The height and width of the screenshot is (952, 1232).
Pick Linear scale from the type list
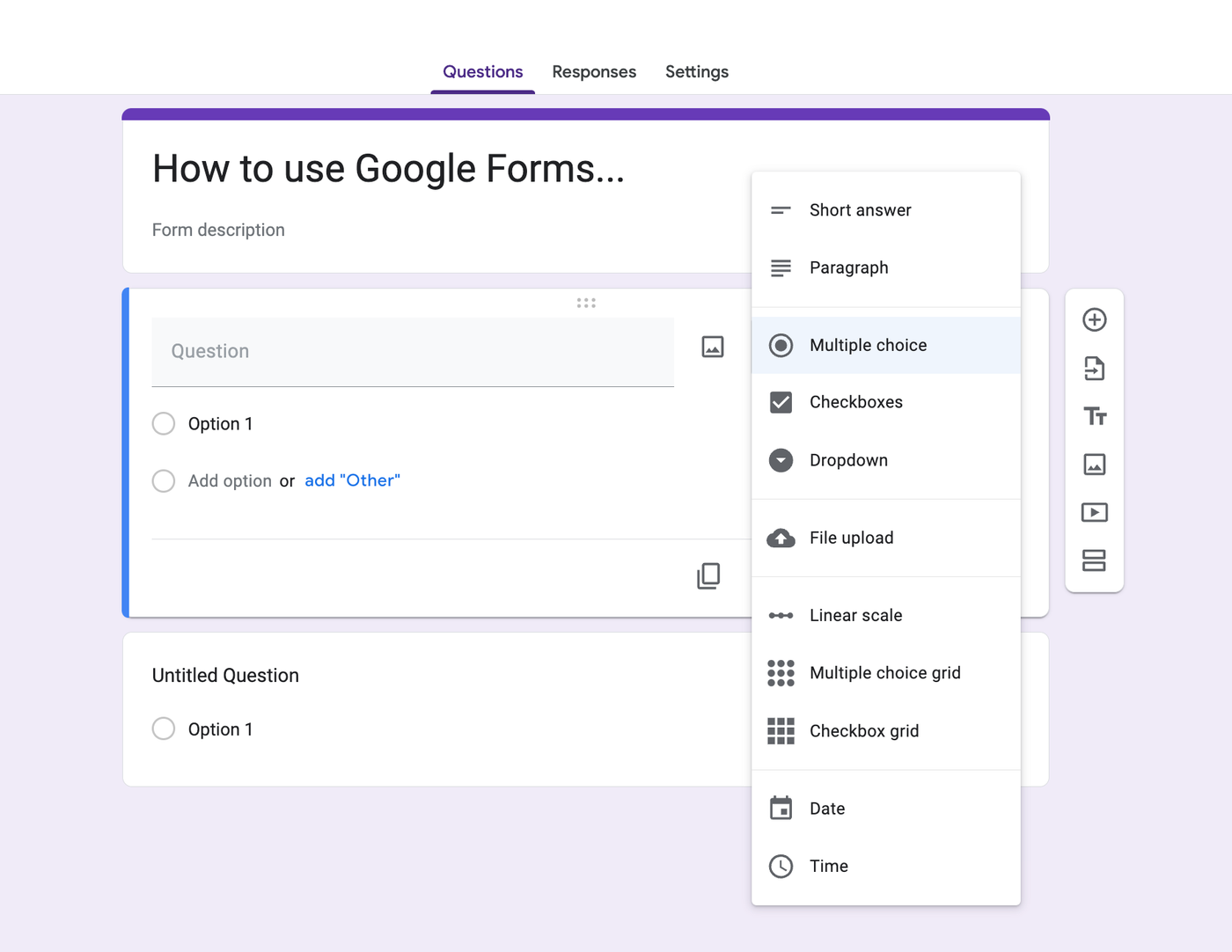854,615
